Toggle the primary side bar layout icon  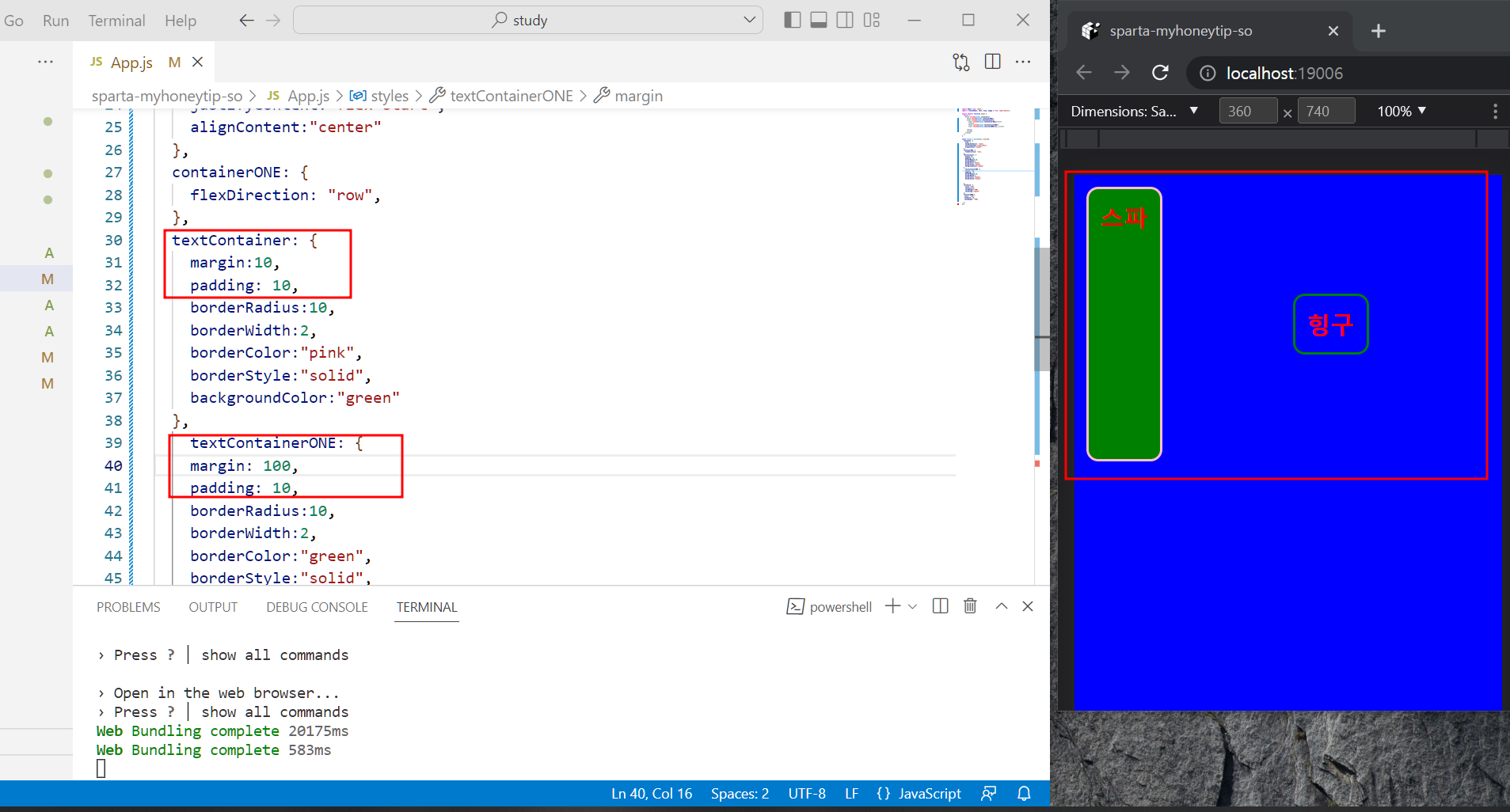click(x=792, y=21)
